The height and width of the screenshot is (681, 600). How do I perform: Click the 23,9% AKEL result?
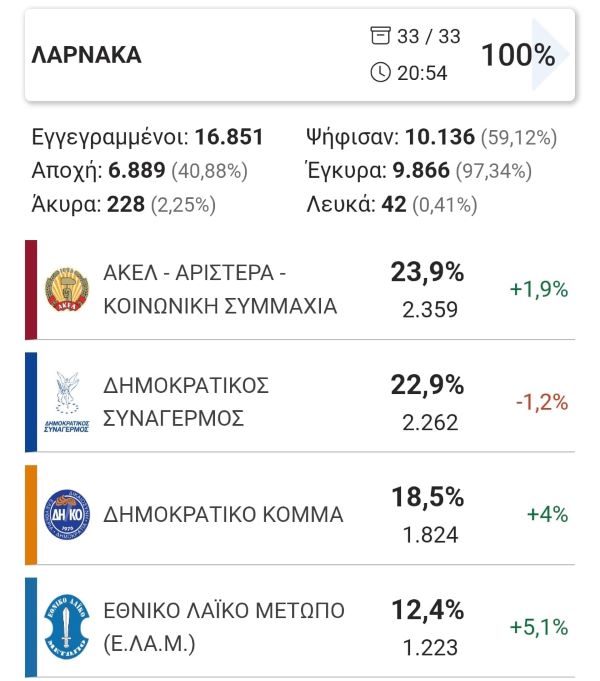428,273
